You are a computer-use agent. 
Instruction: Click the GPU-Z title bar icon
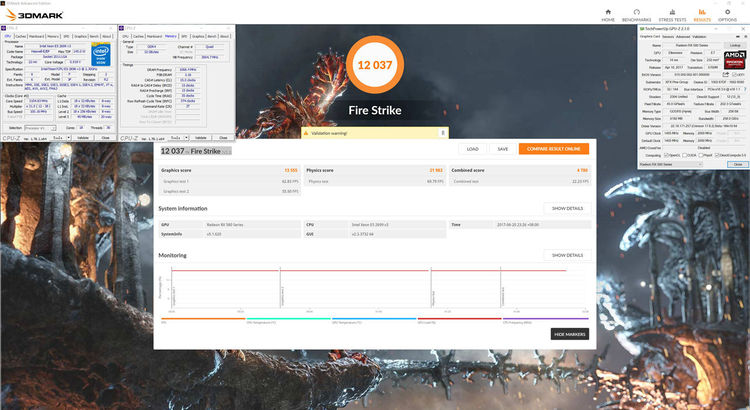tap(641, 29)
